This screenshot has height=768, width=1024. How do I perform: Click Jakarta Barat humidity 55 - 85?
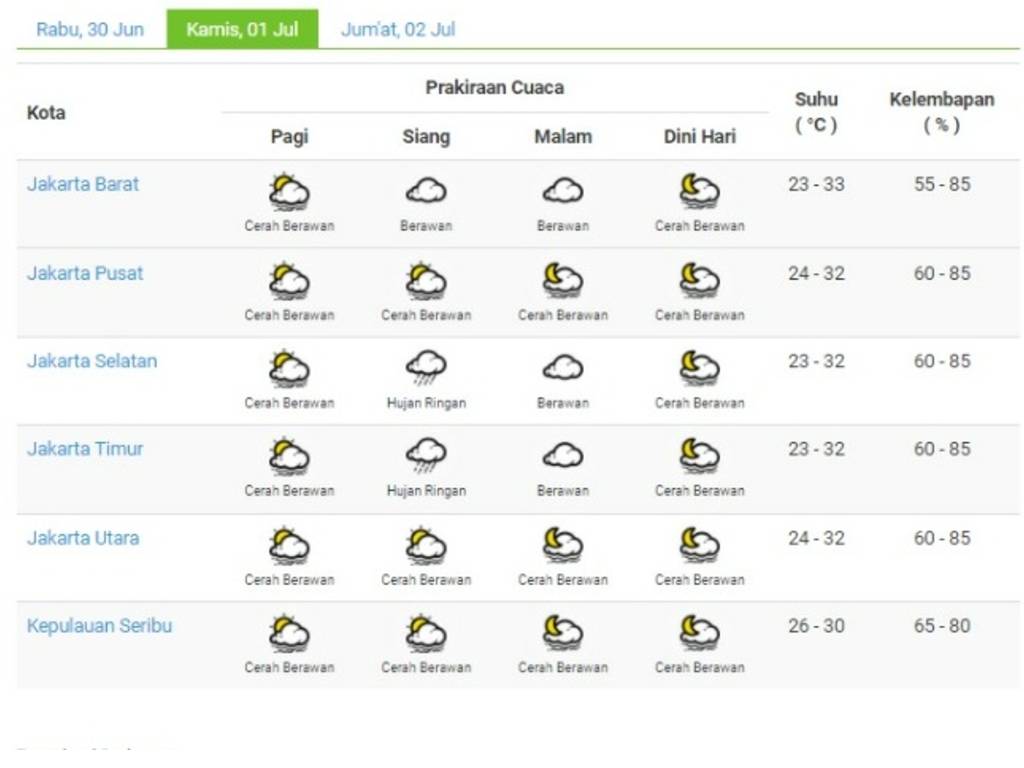(x=942, y=184)
